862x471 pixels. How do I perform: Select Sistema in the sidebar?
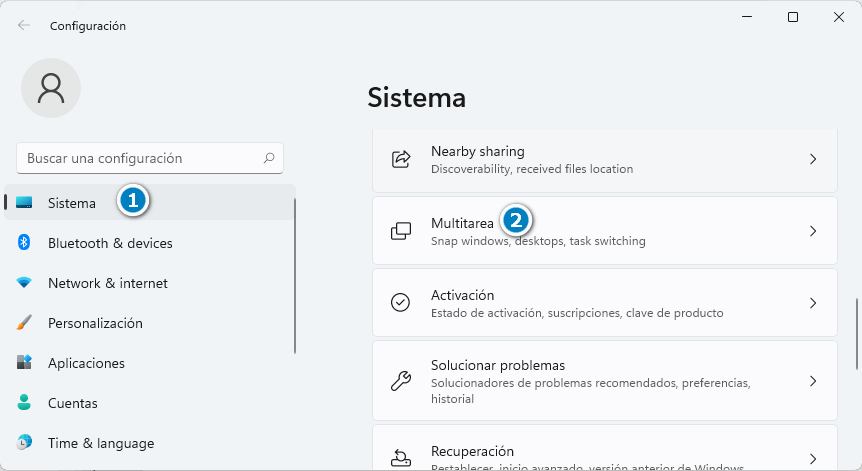[150, 202]
